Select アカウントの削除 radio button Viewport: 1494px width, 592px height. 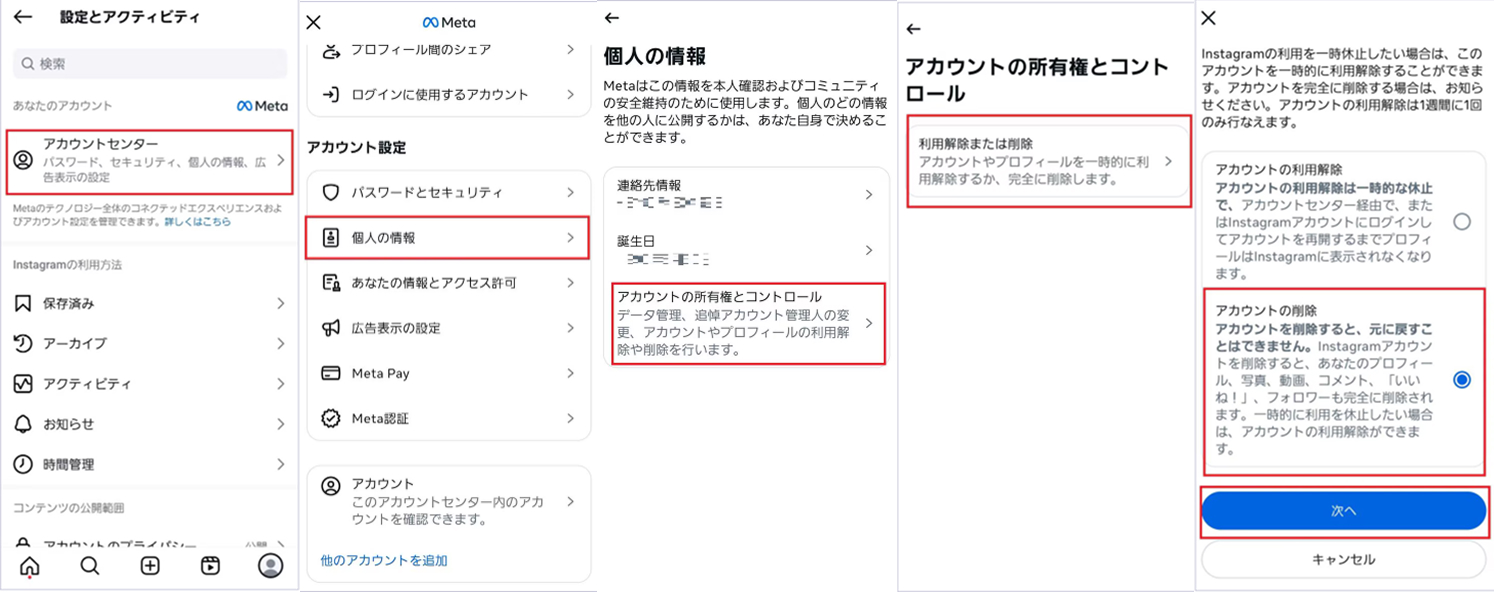coord(1462,380)
